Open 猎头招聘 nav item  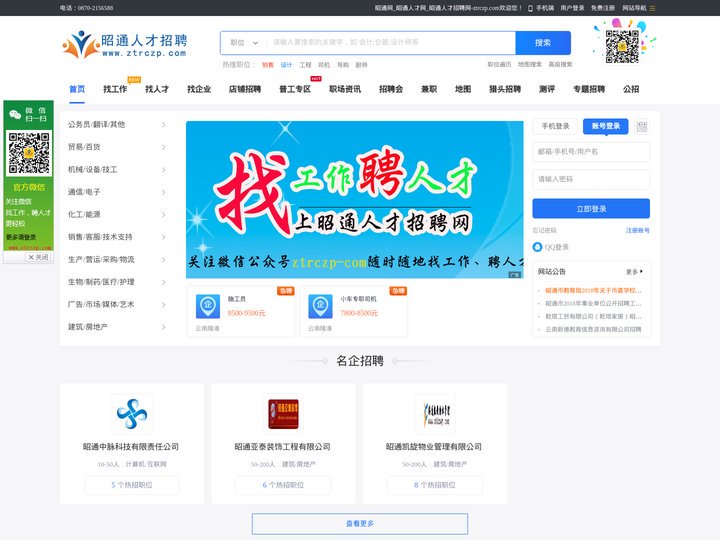[x=505, y=89]
